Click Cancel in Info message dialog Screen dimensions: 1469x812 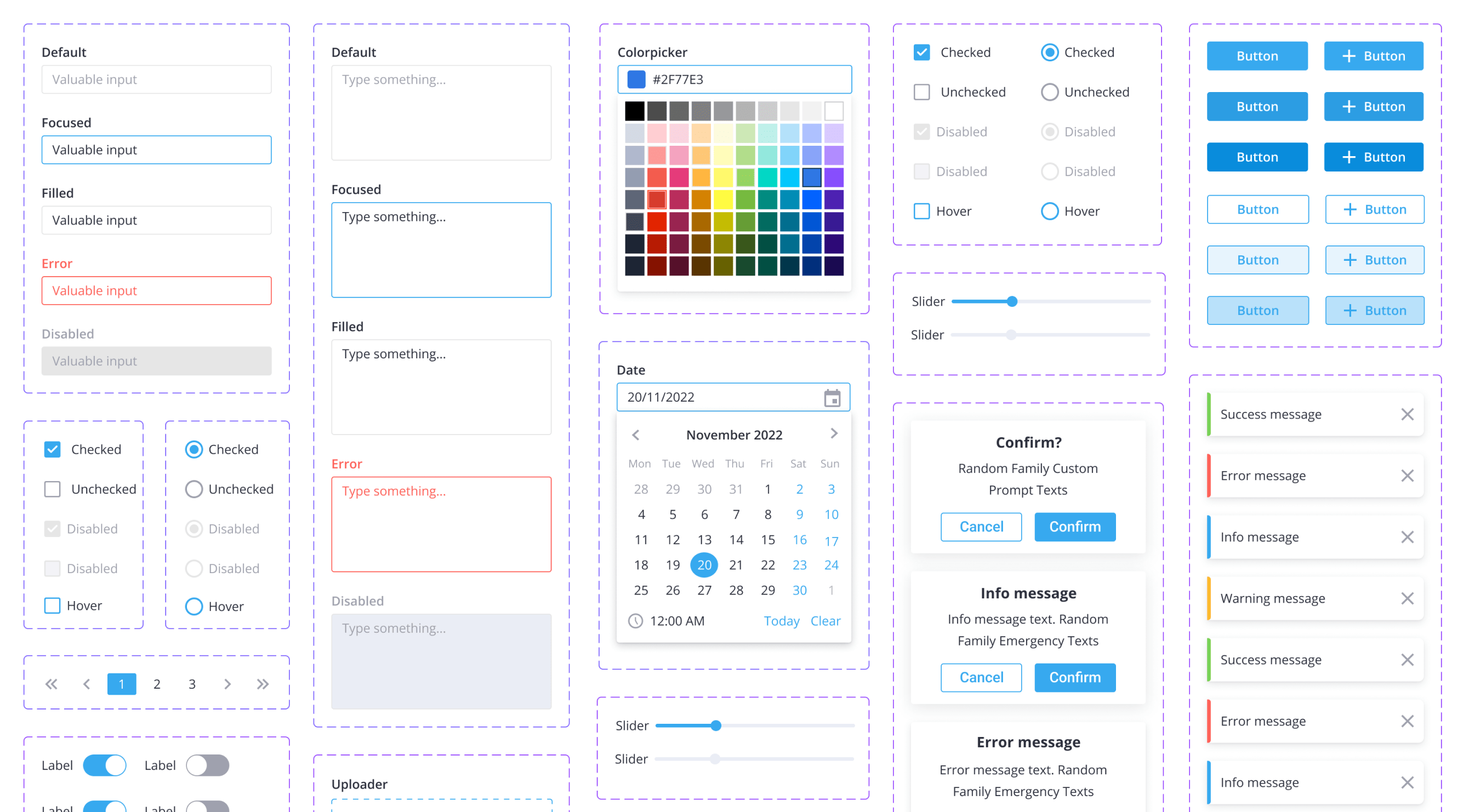(981, 677)
